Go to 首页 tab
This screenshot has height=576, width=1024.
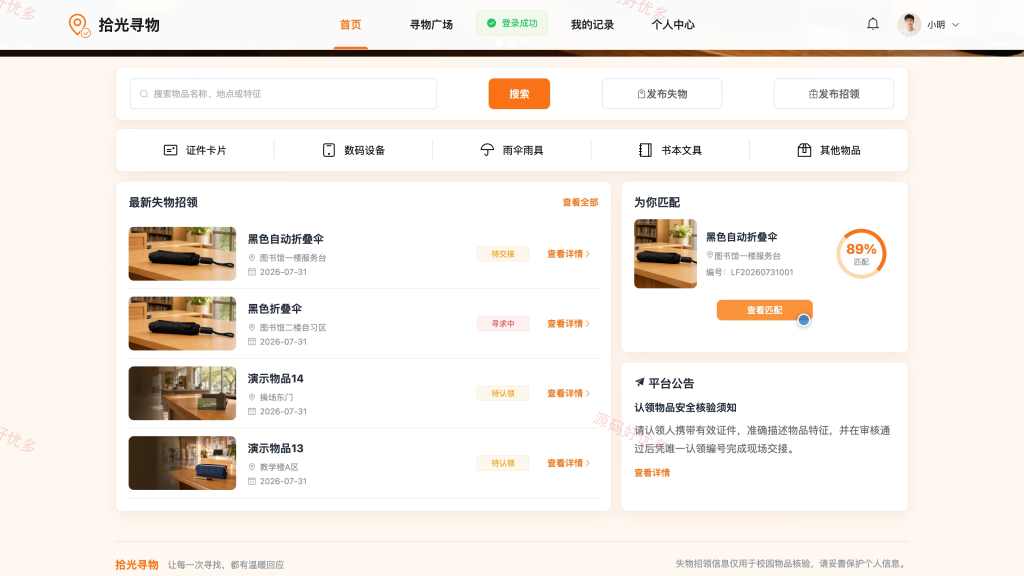point(351,25)
